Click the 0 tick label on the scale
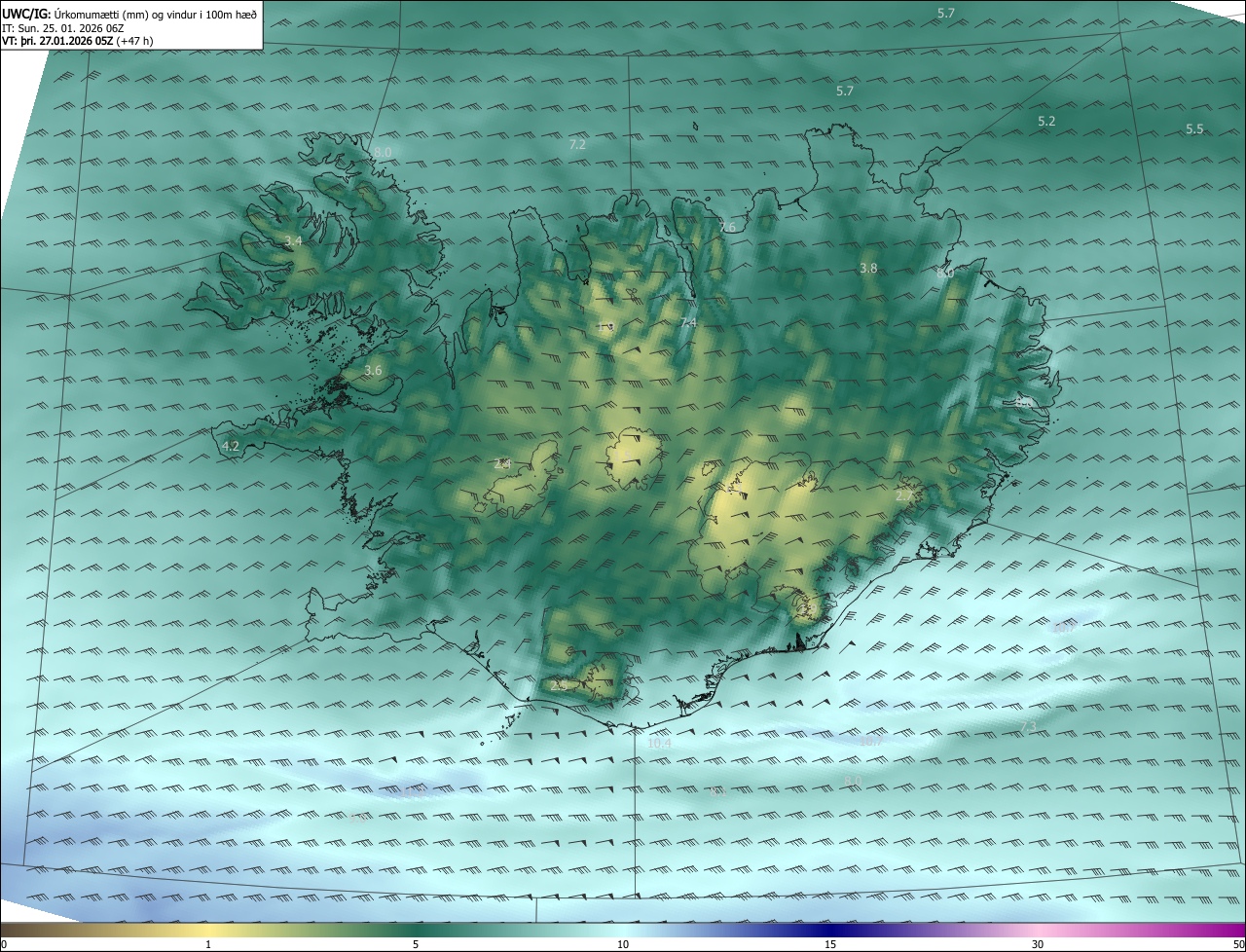Screen dimensions: 1246x952 tap(4, 944)
